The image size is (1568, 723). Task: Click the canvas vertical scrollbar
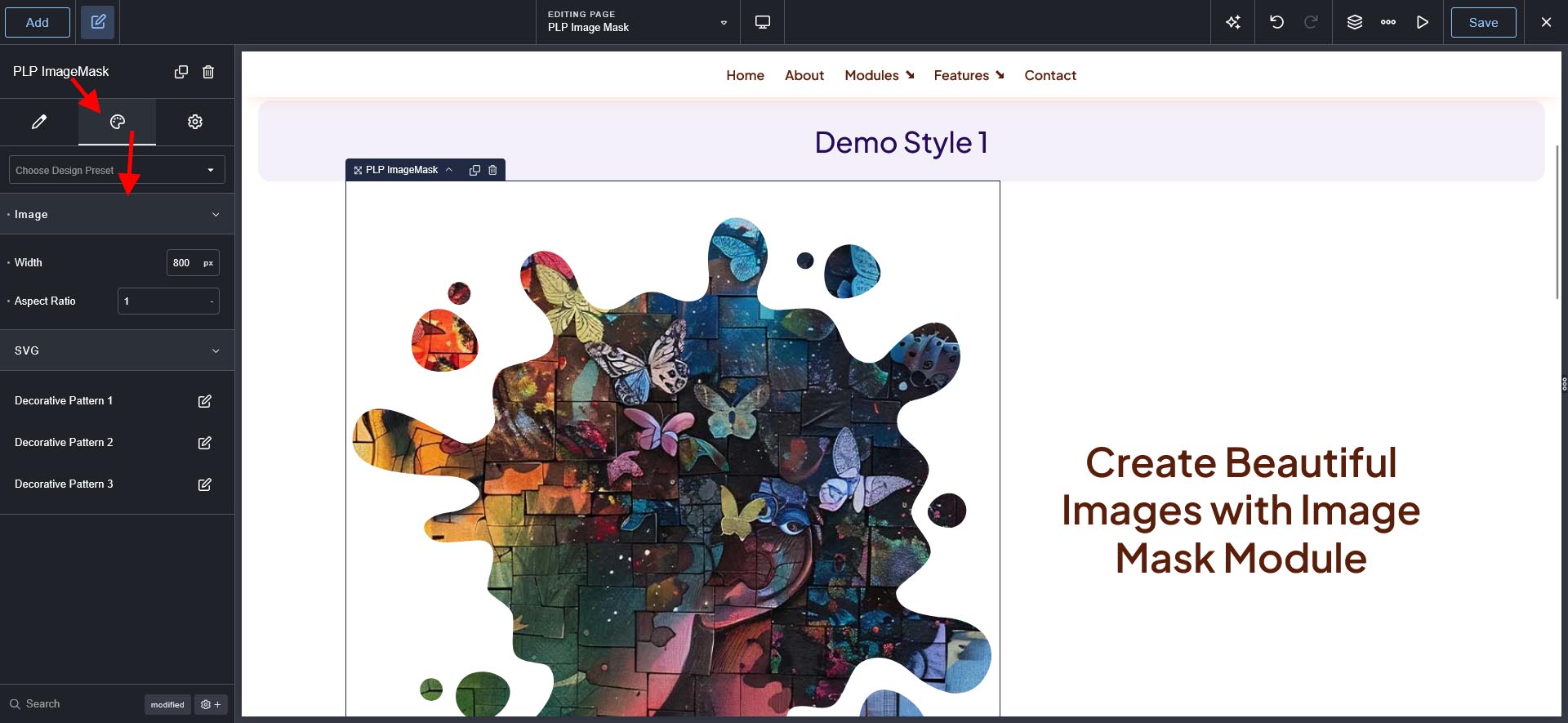click(1557, 221)
